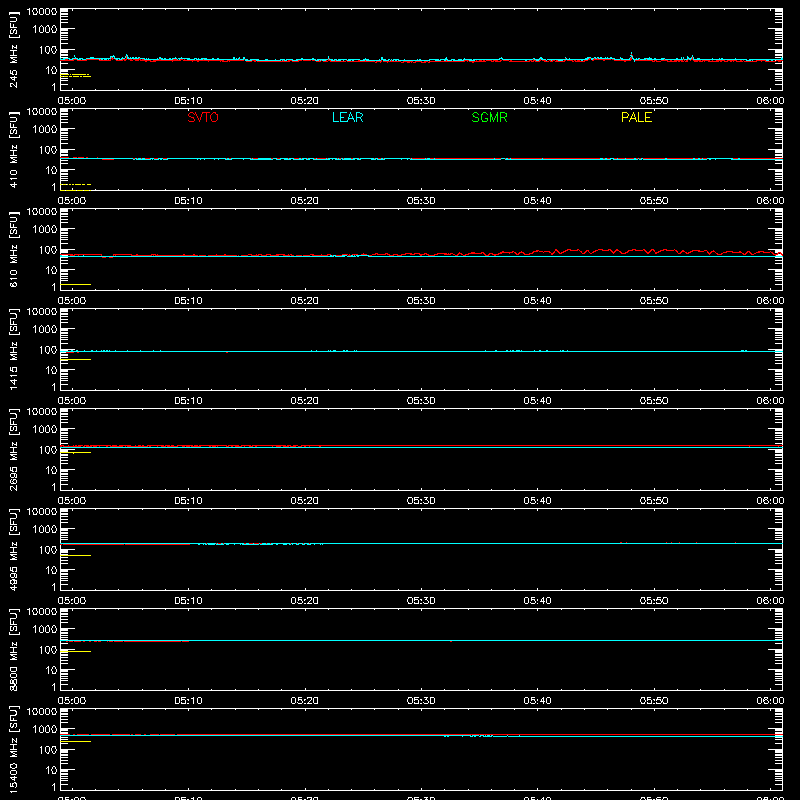Click the 05:00 time label under 610 MHz plot
This screenshot has height=800, width=800.
[x=72, y=301]
